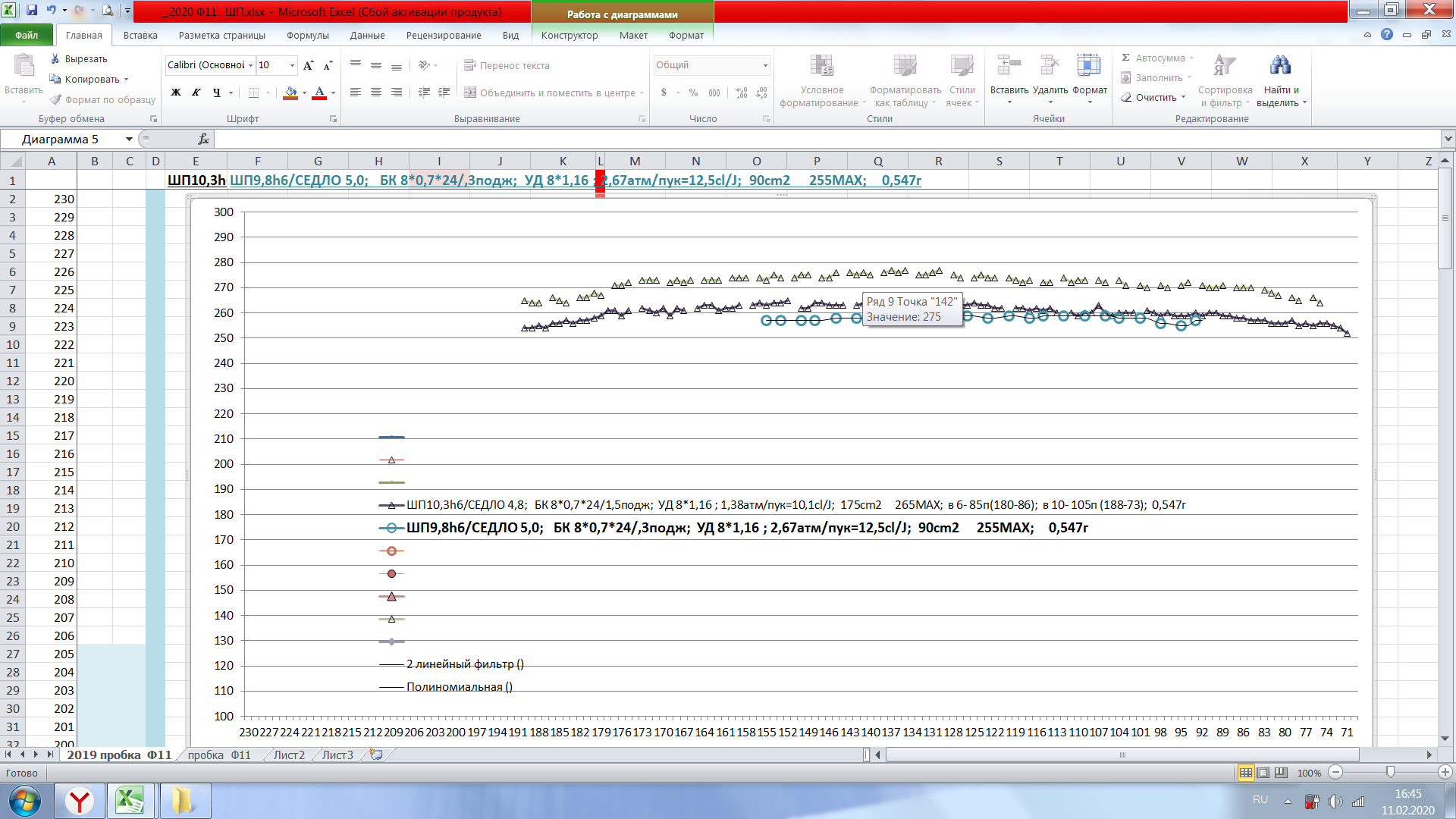
Task: Click the decrease indent icon
Action: point(424,93)
